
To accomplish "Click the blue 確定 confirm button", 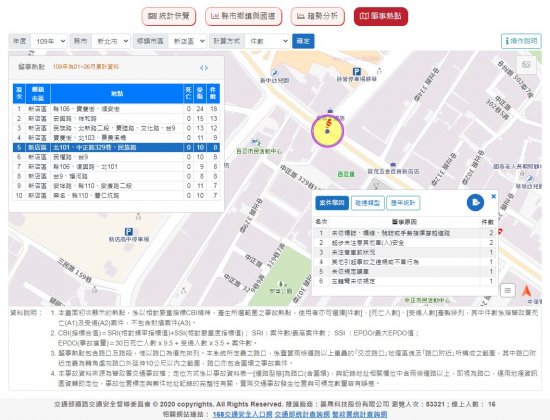I will point(303,41).
